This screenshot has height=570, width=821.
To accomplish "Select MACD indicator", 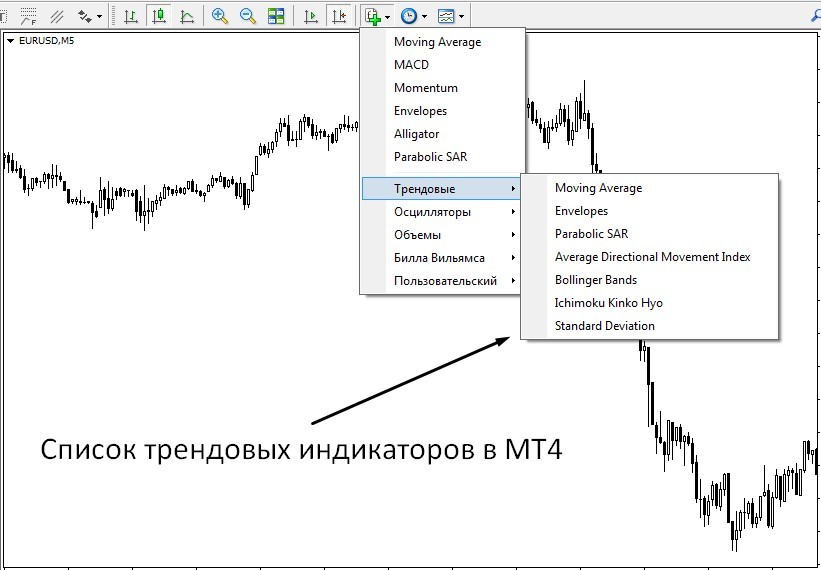I will (442, 65).
